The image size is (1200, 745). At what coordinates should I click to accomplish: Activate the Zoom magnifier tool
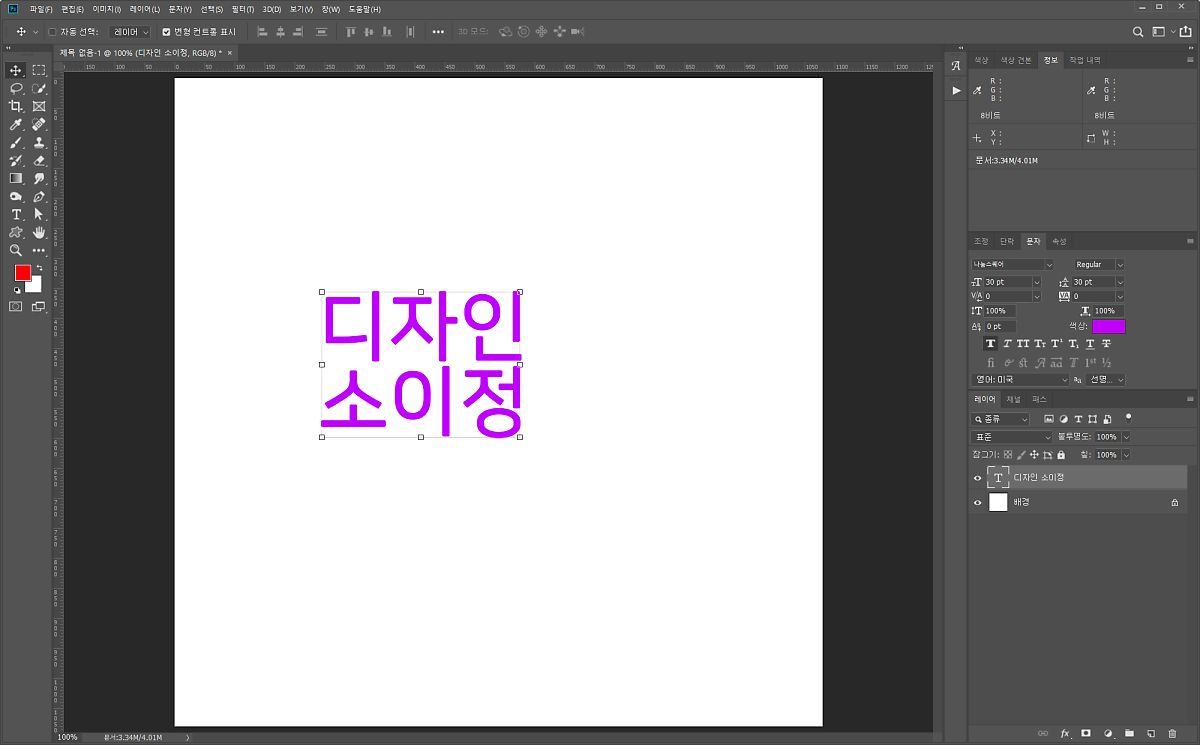coord(16,250)
